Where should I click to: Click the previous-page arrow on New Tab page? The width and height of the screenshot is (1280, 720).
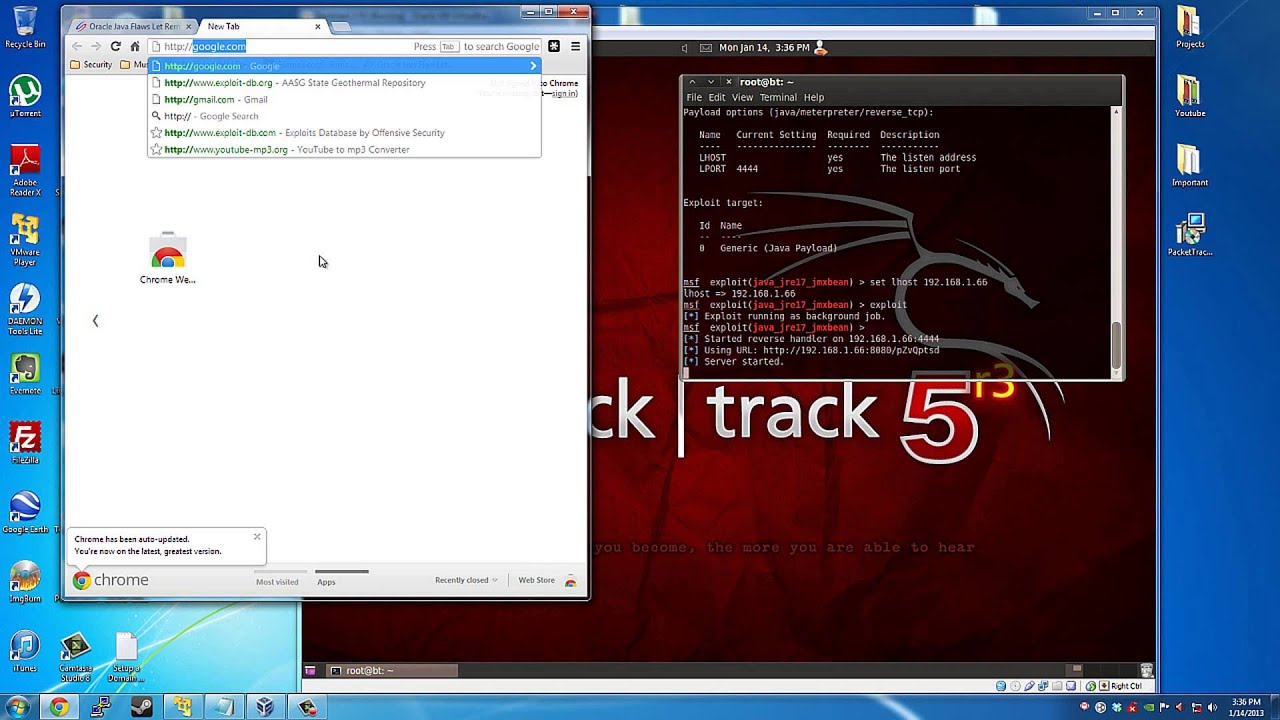pyautogui.click(x=95, y=321)
